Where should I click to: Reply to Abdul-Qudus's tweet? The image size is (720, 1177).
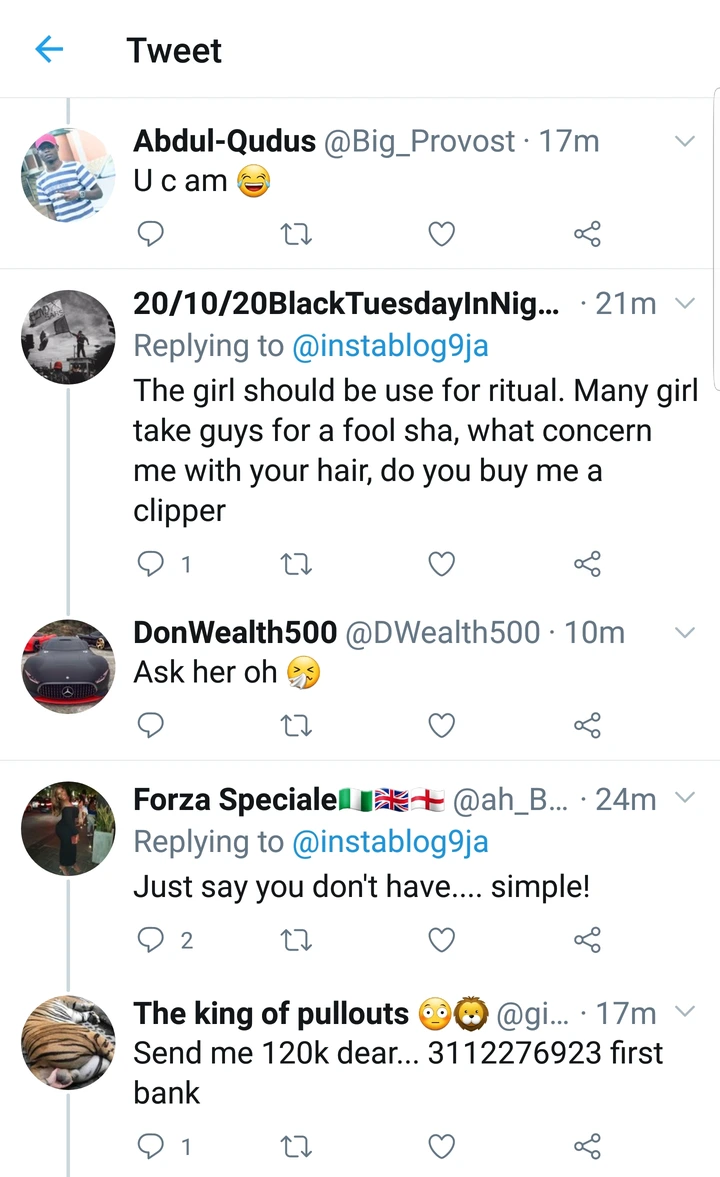[x=150, y=234]
